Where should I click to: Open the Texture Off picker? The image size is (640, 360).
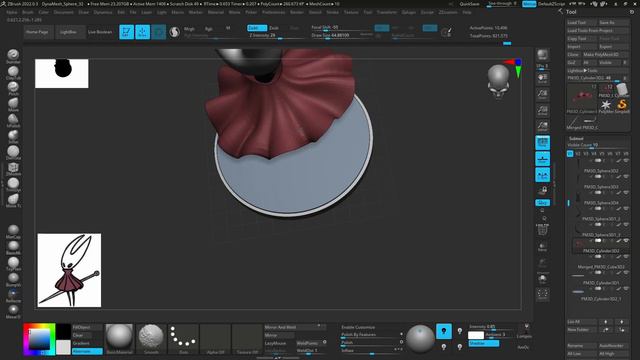(247, 339)
